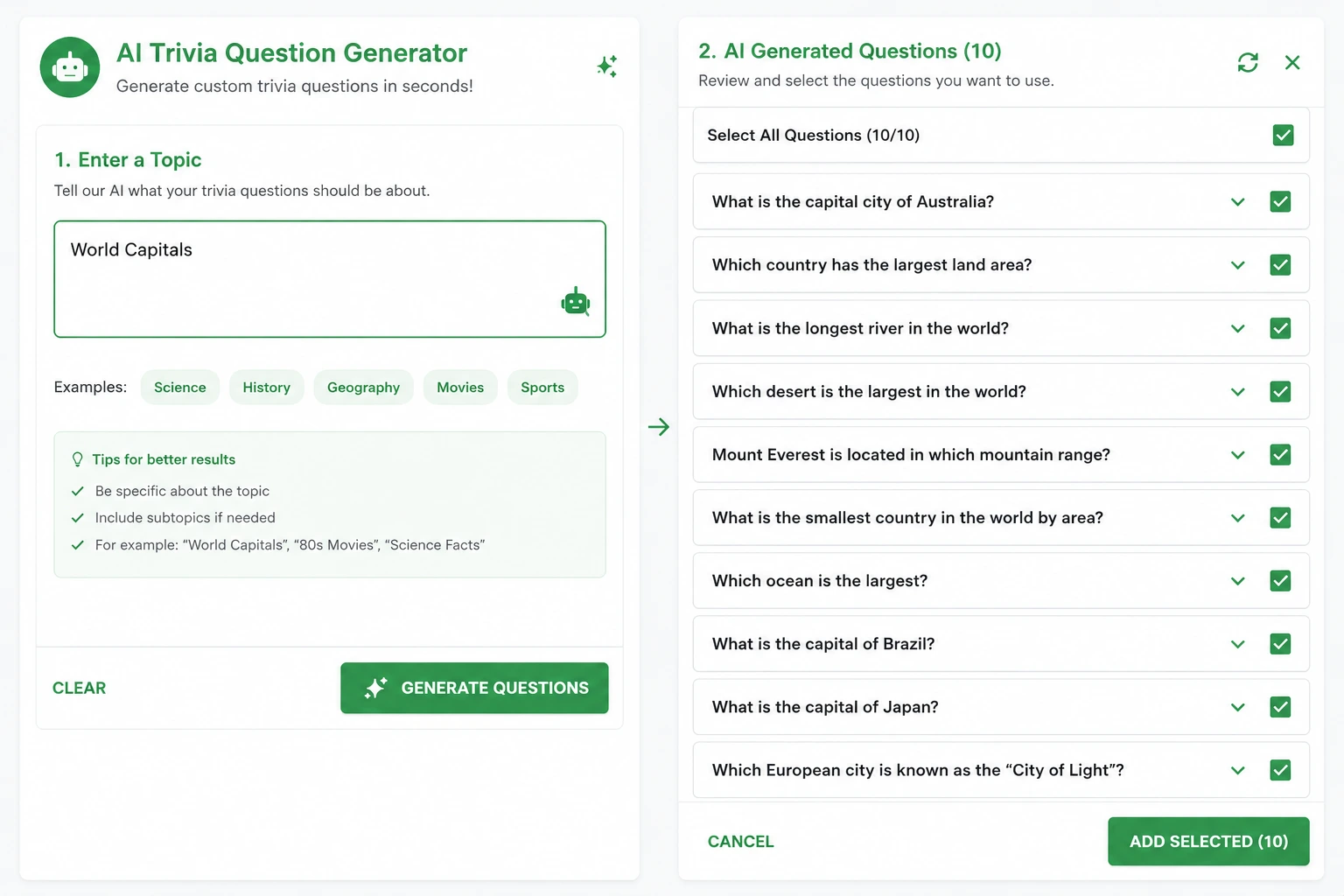Uncheck the City of Light question

1280,770
